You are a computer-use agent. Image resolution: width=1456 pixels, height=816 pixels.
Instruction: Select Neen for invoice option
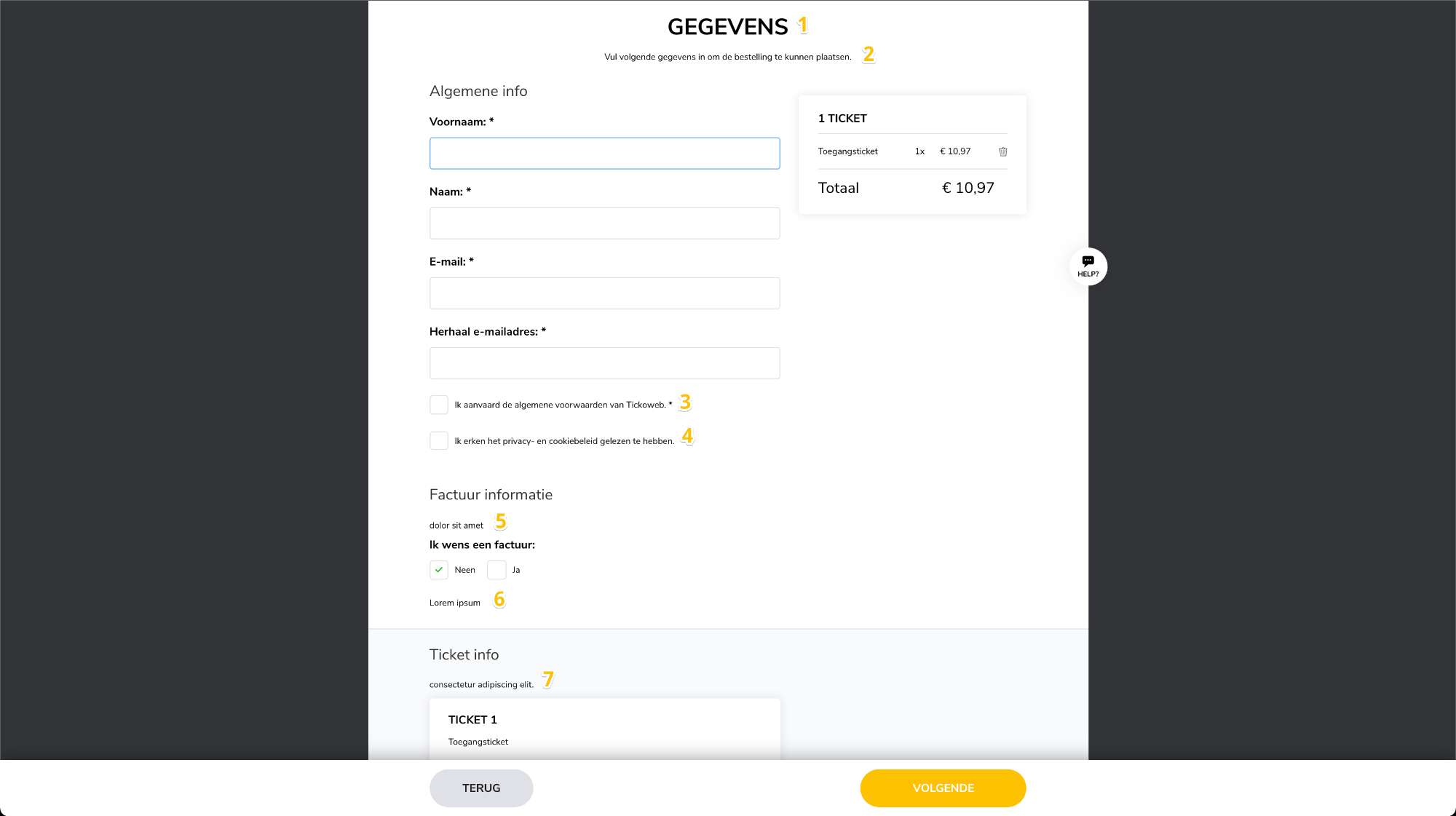(439, 570)
